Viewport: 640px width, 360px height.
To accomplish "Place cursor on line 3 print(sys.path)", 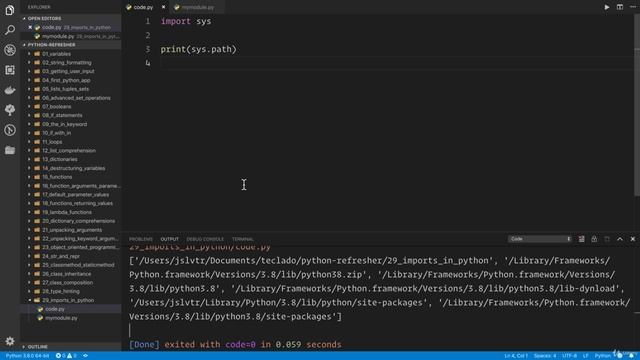I will point(198,49).
